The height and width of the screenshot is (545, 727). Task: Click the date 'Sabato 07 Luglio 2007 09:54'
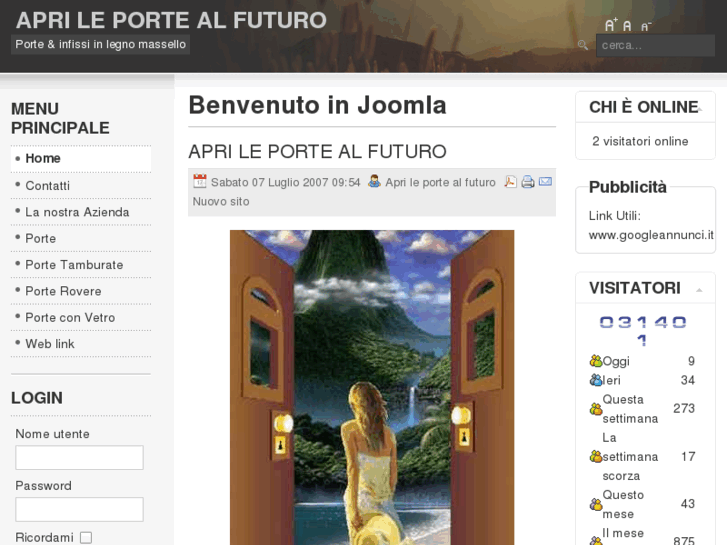[x=286, y=182]
